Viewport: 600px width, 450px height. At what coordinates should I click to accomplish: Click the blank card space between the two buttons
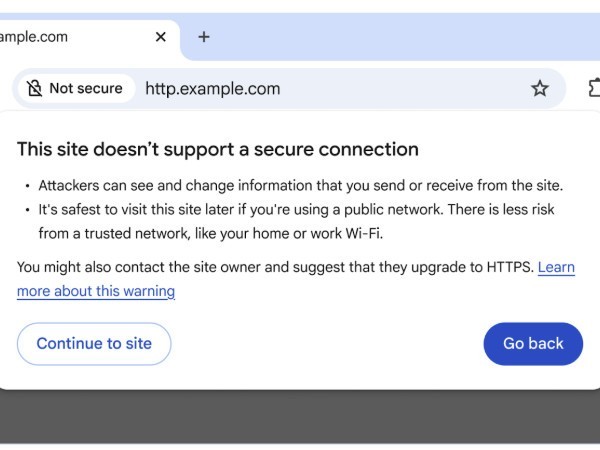point(325,344)
